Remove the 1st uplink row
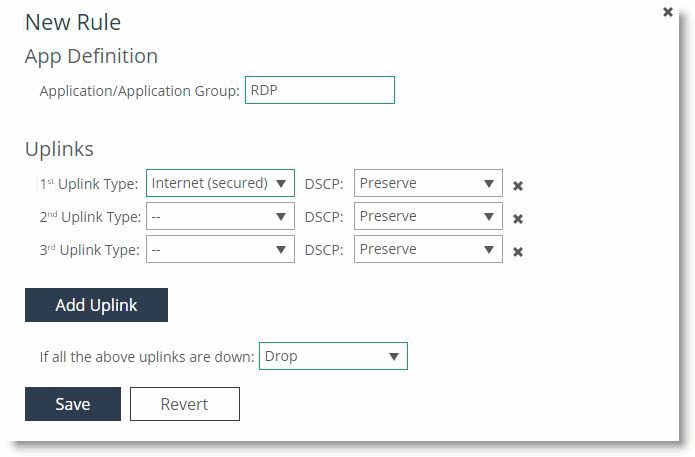Viewport: 695px width, 457px height. [x=518, y=185]
